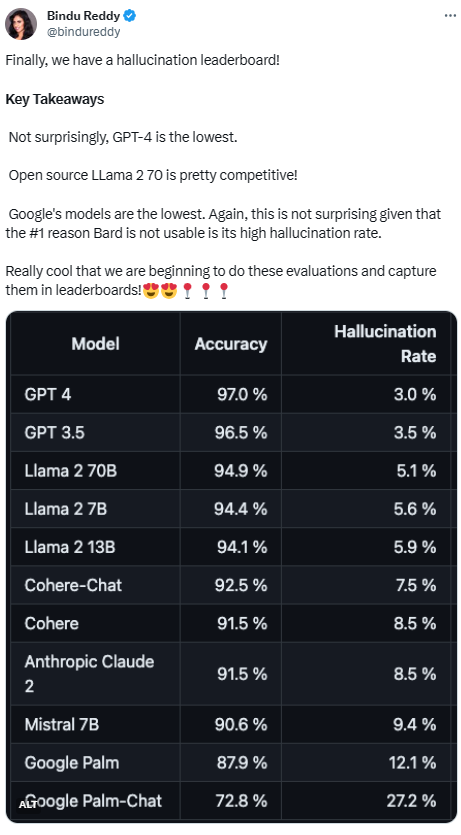The image size is (461, 835).
Task: Click the Hallucination Rate column header
Action: (385, 343)
